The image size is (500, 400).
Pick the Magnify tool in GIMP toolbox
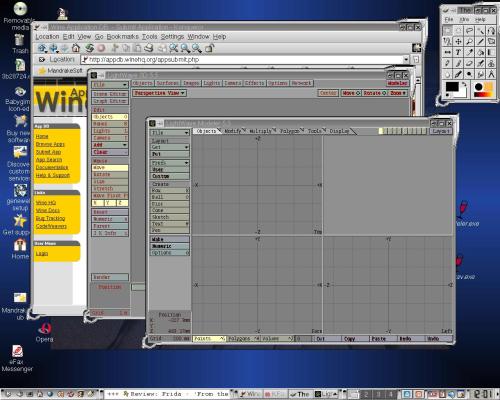(469, 41)
